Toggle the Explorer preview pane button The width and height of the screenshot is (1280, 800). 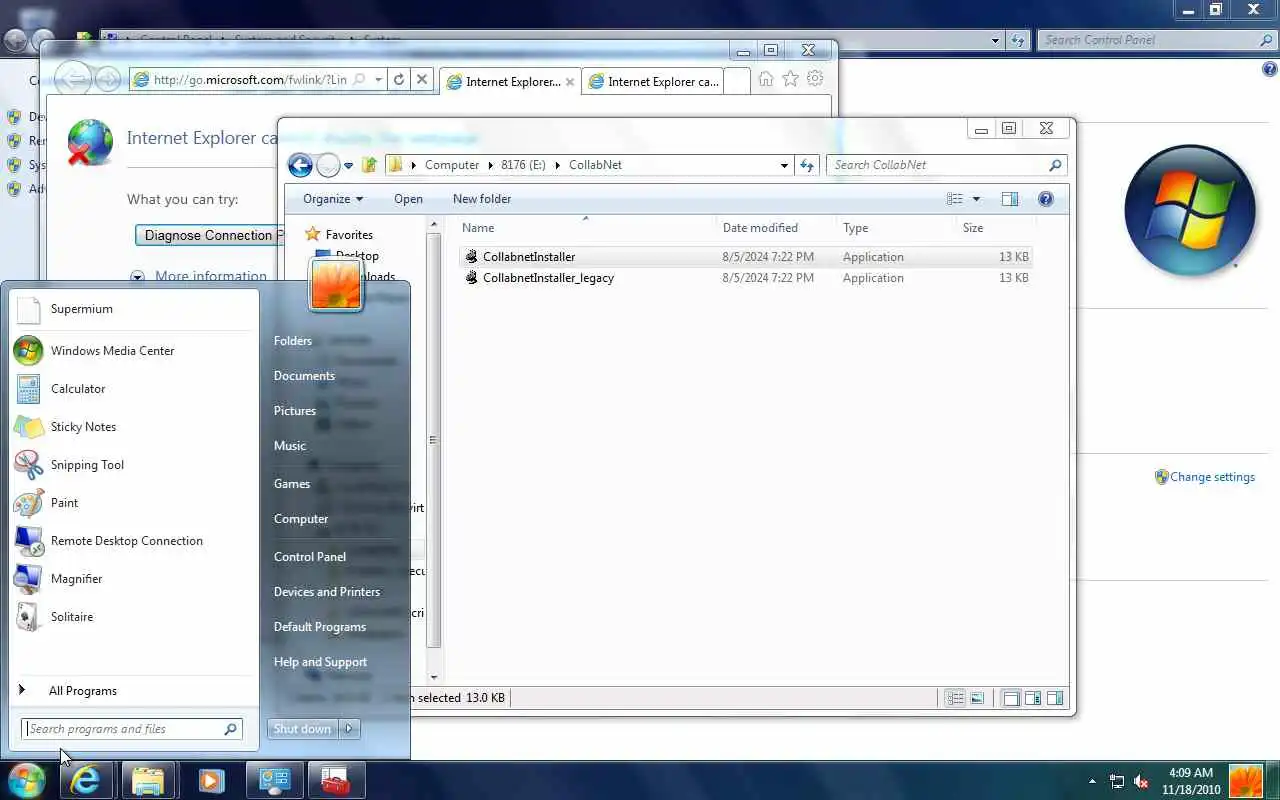(x=1010, y=199)
